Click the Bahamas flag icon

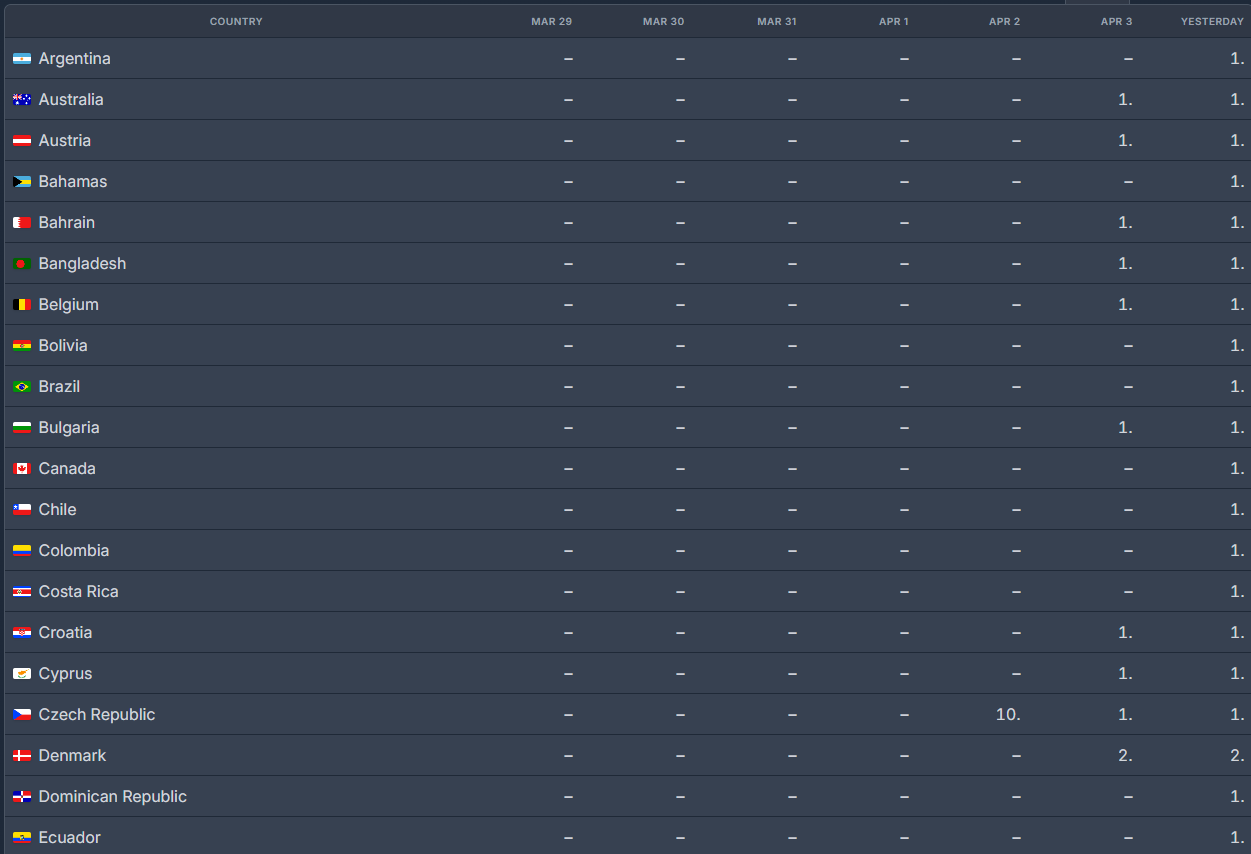point(22,182)
